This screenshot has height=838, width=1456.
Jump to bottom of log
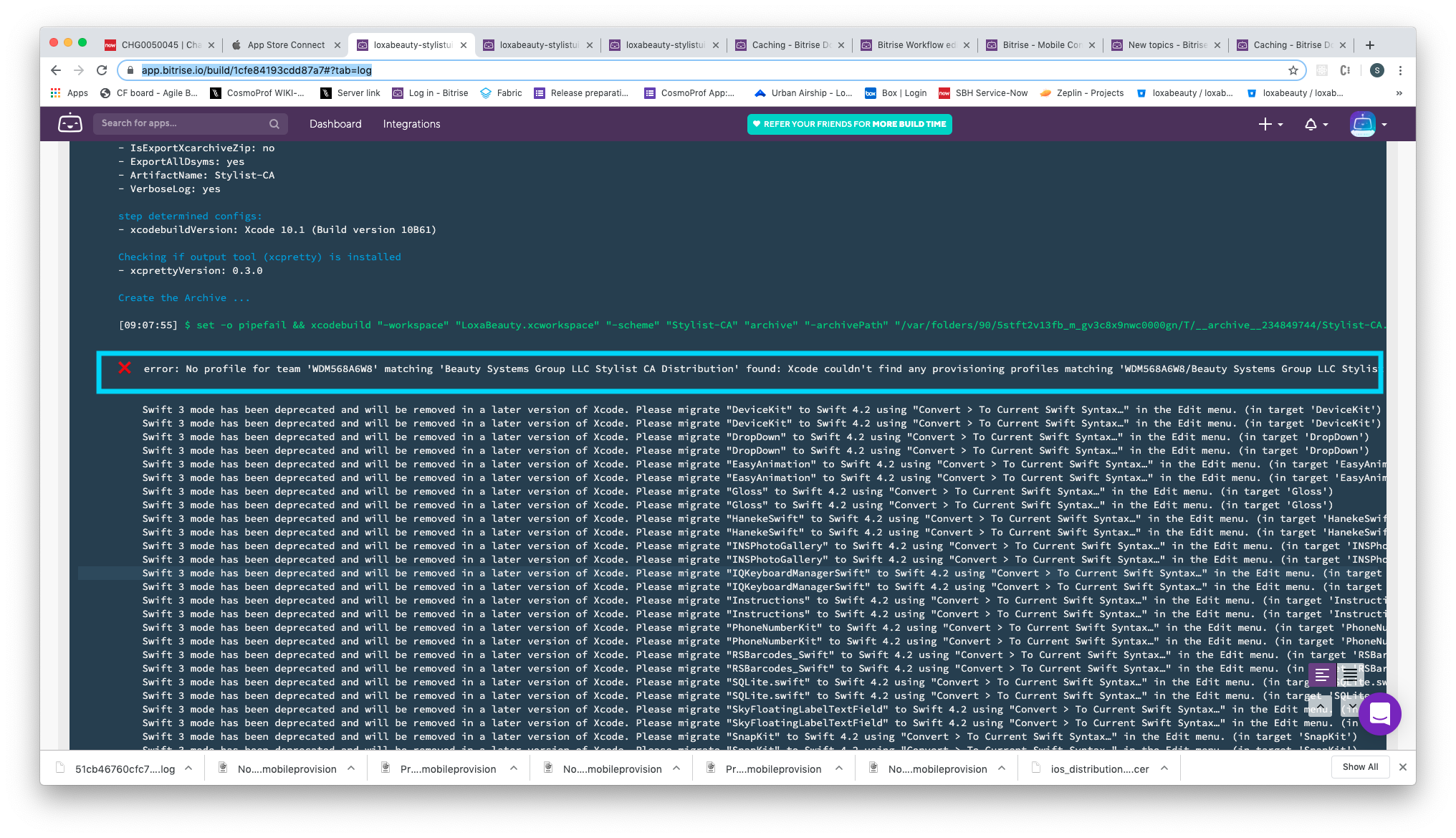[x=1351, y=707]
